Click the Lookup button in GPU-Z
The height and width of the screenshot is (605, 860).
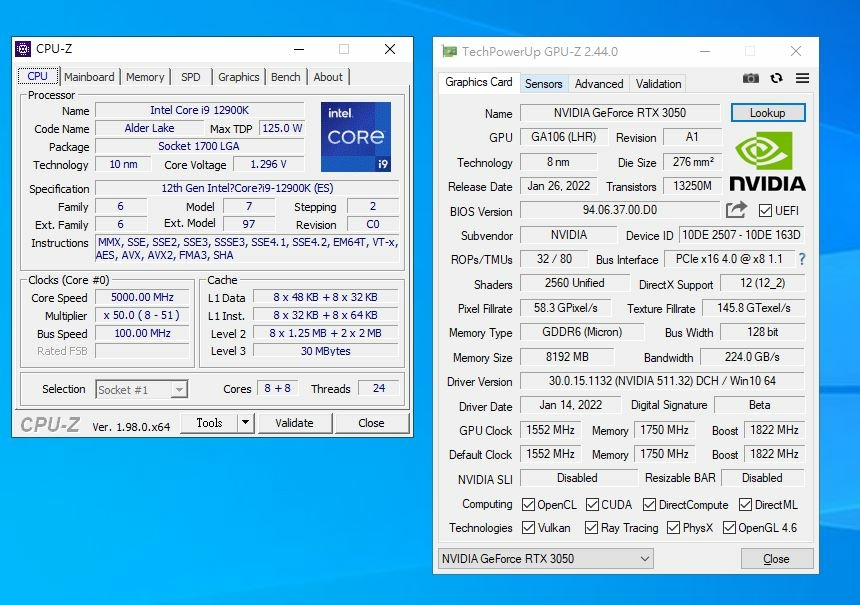(768, 113)
